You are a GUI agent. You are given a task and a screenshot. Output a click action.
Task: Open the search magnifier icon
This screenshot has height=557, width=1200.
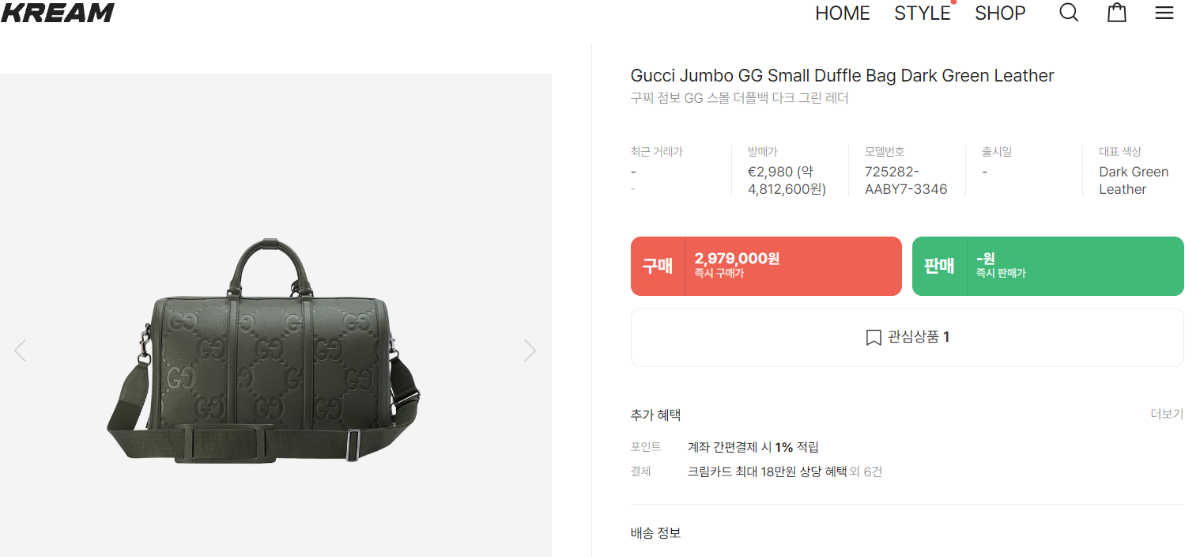(1069, 13)
